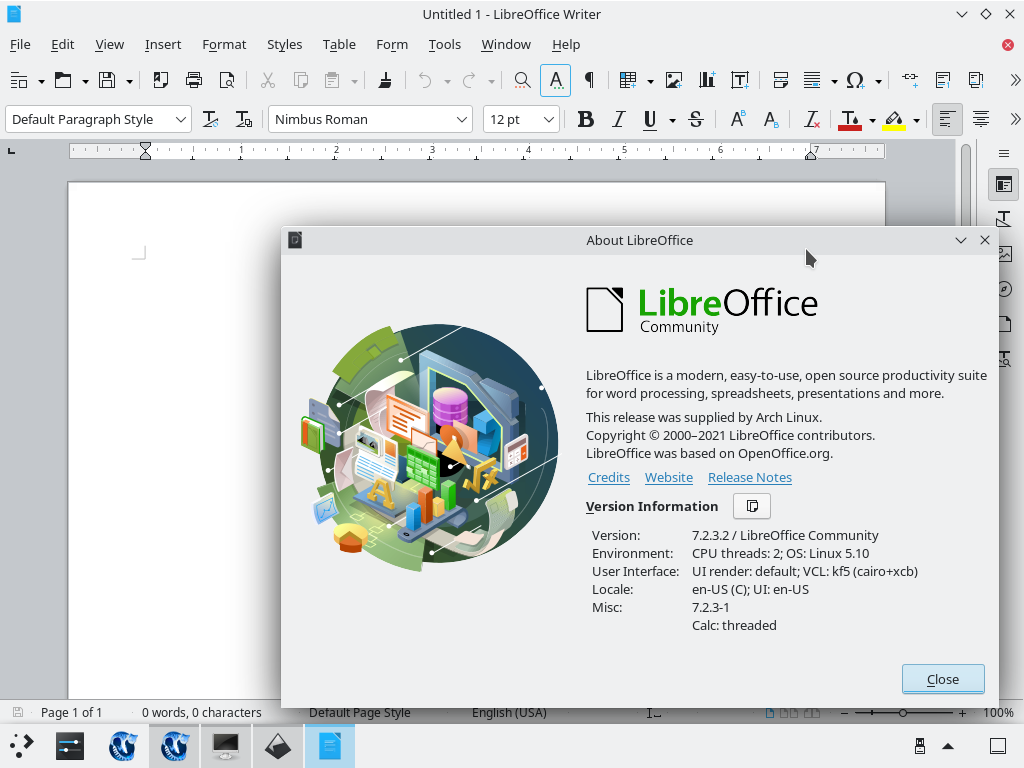This screenshot has width=1024, height=768.
Task: Open the Default Paragraph Style dropdown
Action: tap(180, 120)
